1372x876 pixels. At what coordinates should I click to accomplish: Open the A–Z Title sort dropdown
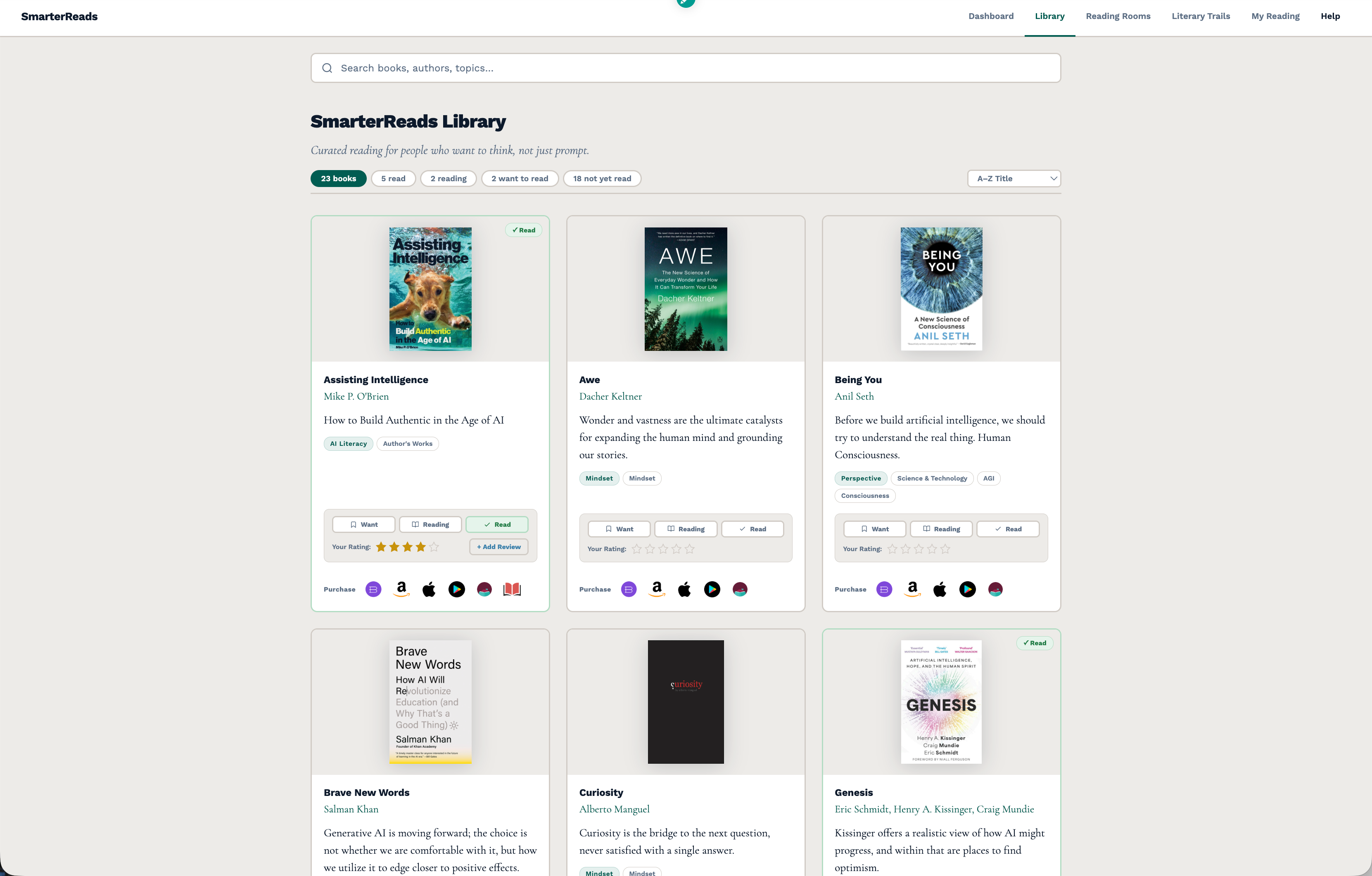coord(1014,178)
